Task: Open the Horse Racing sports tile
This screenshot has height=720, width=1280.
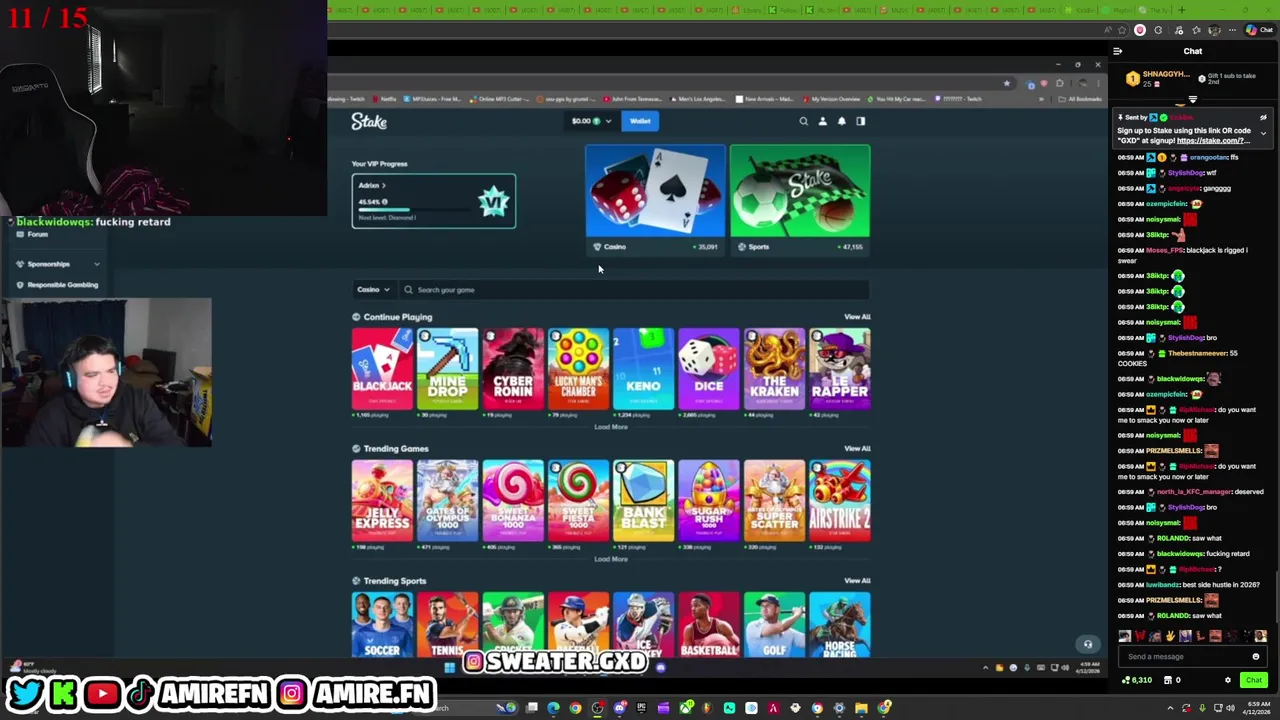Action: pyautogui.click(x=840, y=625)
